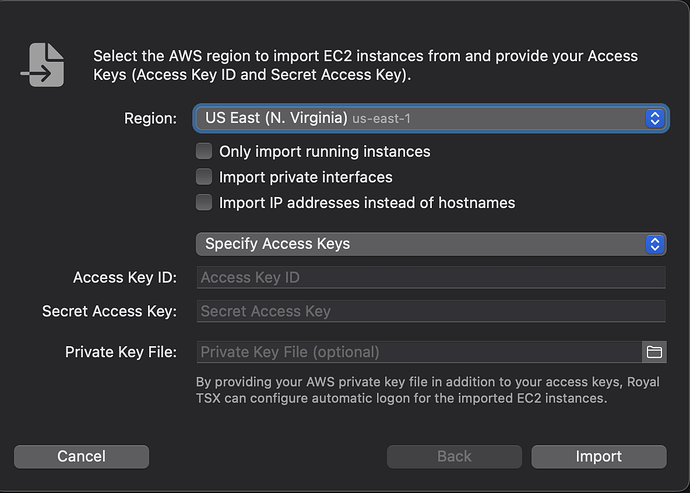Click the Import button
Screen dimensions: 690x493
(x=598, y=456)
